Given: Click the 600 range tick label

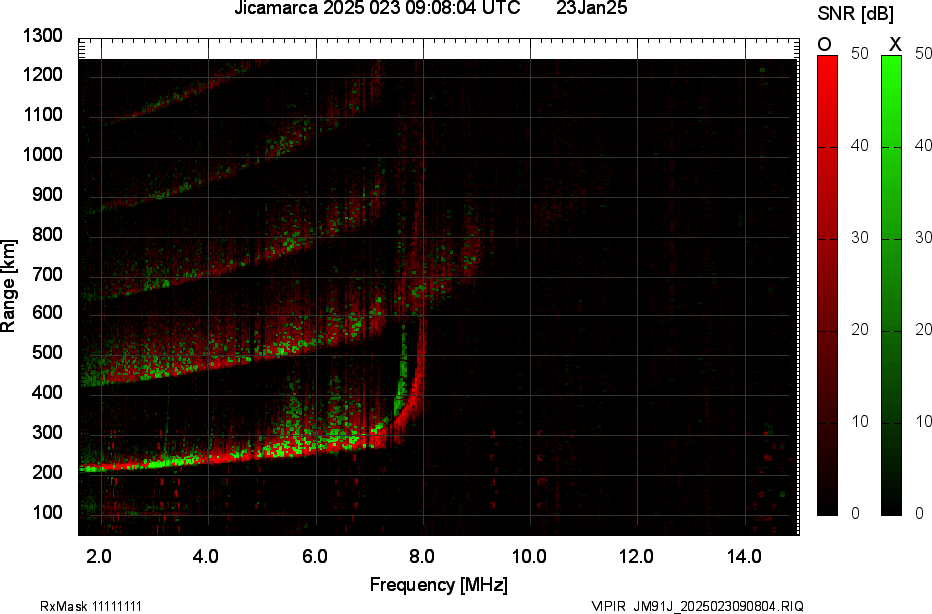Looking at the screenshot, I should (49, 314).
